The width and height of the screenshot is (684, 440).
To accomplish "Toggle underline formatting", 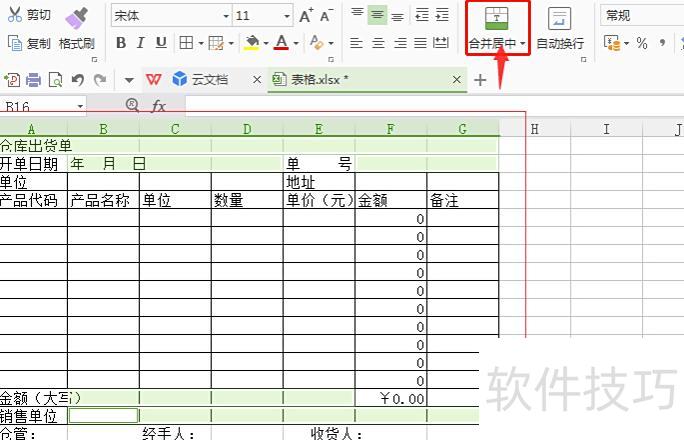I will (x=161, y=43).
